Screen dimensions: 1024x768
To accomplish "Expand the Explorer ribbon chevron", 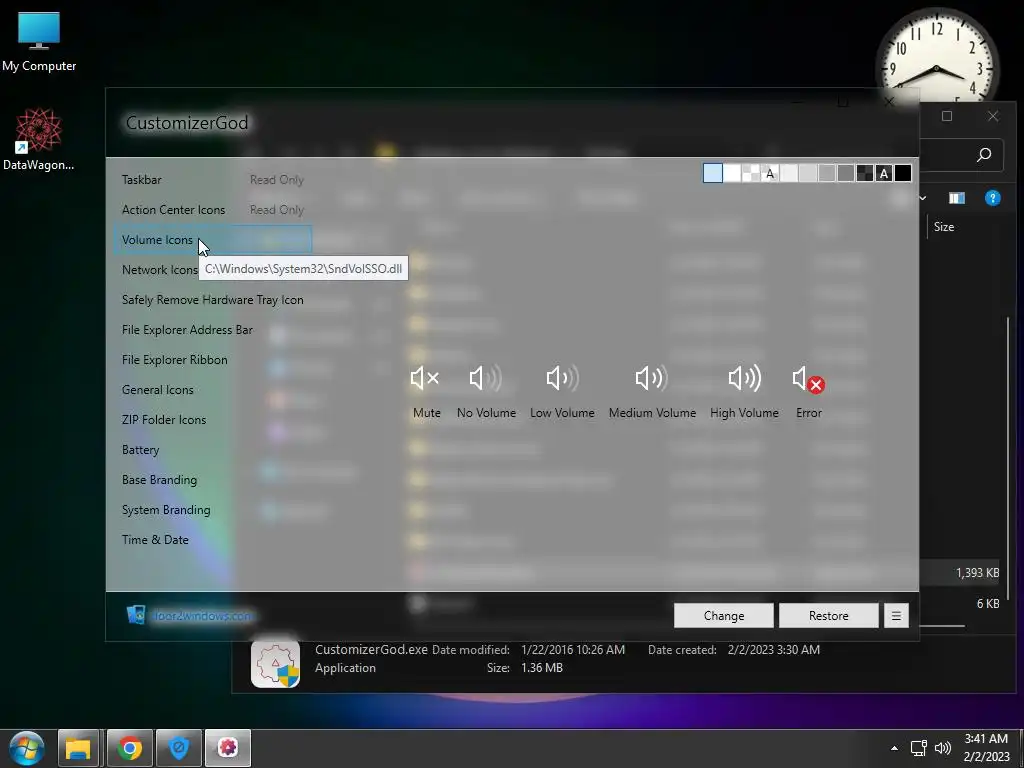I will (x=922, y=198).
